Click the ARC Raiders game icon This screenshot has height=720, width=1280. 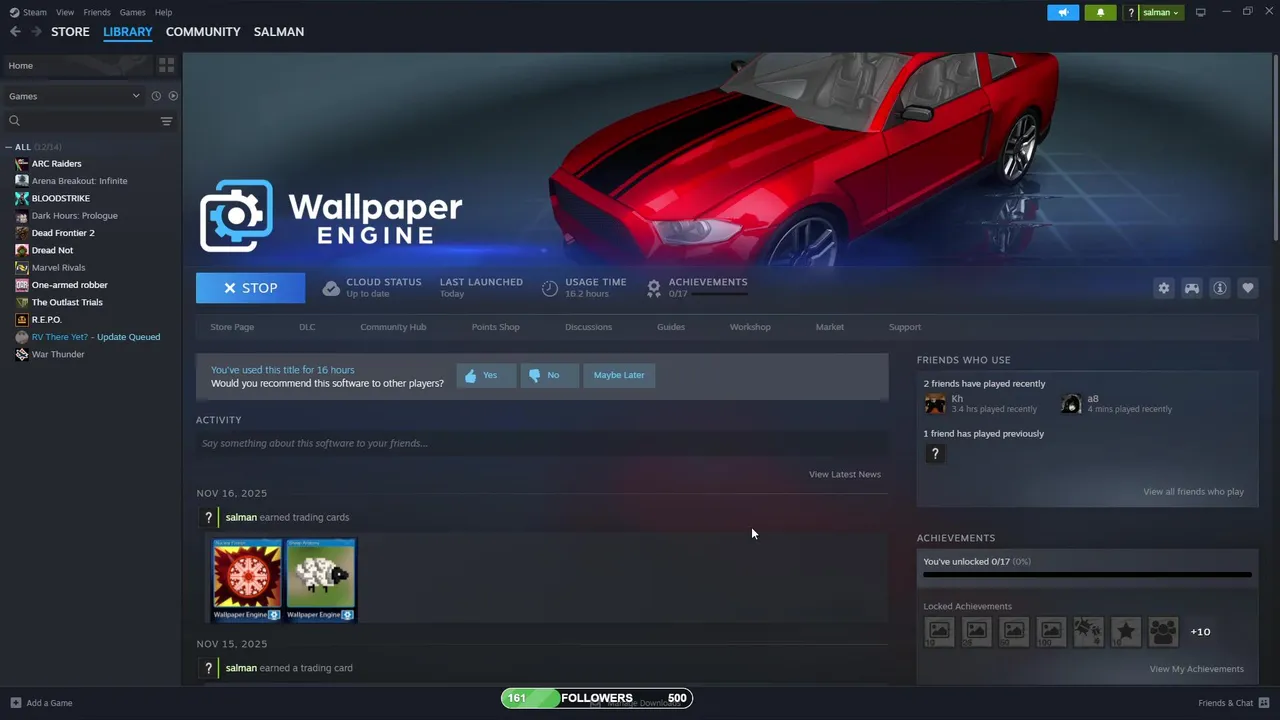(22, 163)
